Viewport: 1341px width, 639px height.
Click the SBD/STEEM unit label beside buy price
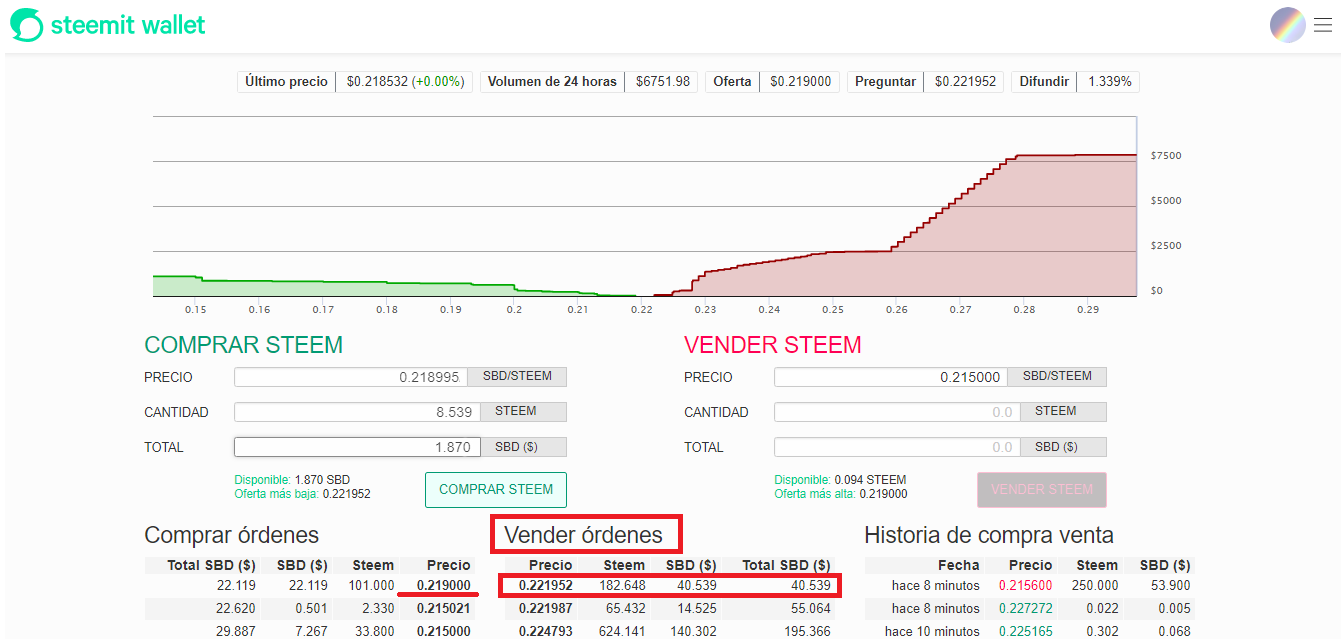(517, 377)
